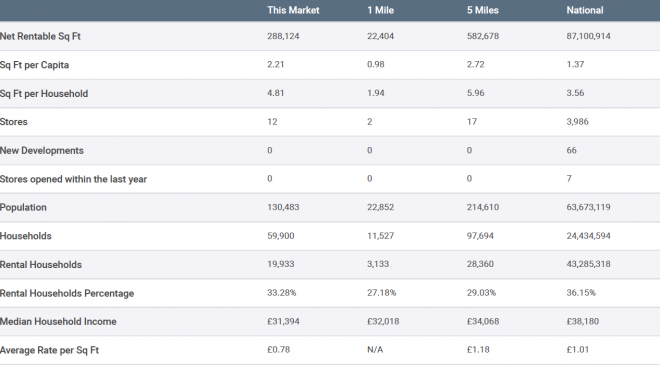The height and width of the screenshot is (365, 660).
Task: Click the N/A average rate cell
Action: click(375, 349)
